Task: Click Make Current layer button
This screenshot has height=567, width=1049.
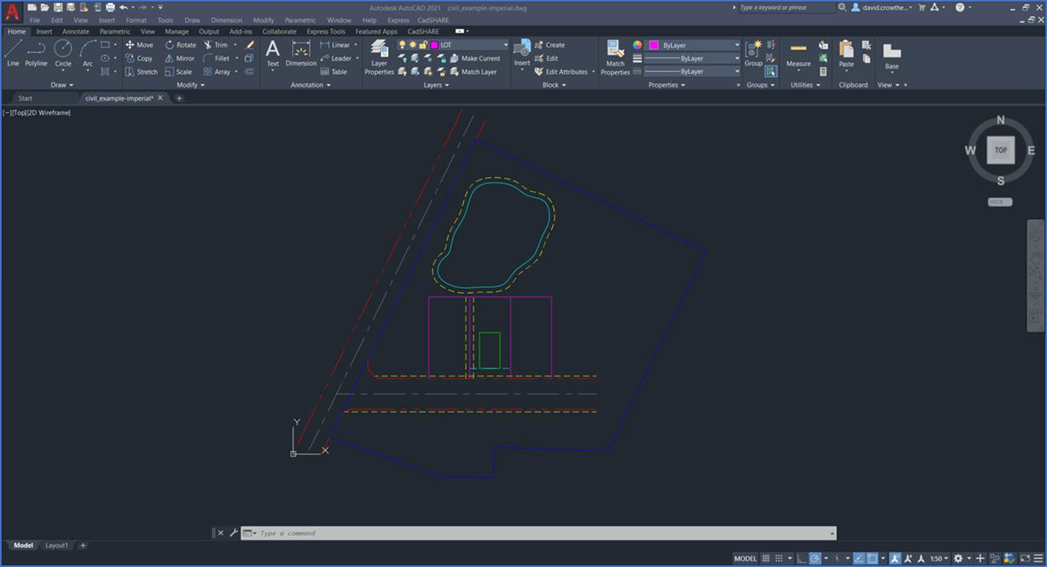Action: [x=475, y=58]
